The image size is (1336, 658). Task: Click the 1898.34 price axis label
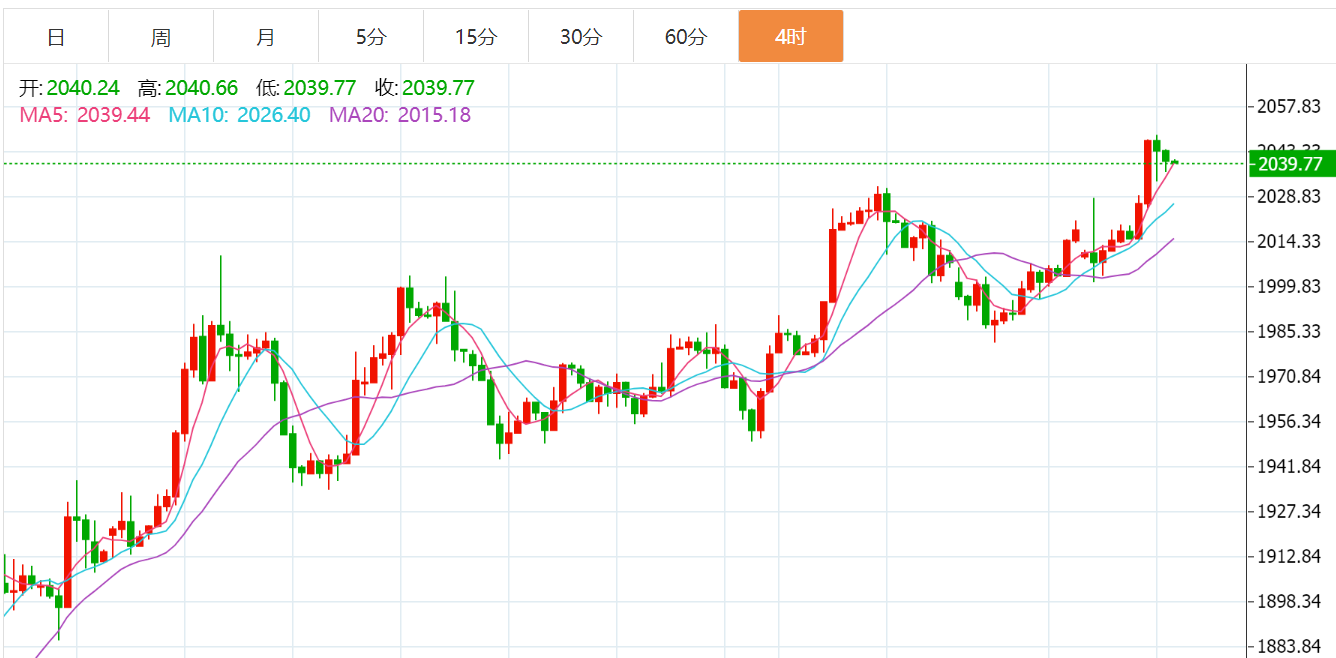point(1291,601)
